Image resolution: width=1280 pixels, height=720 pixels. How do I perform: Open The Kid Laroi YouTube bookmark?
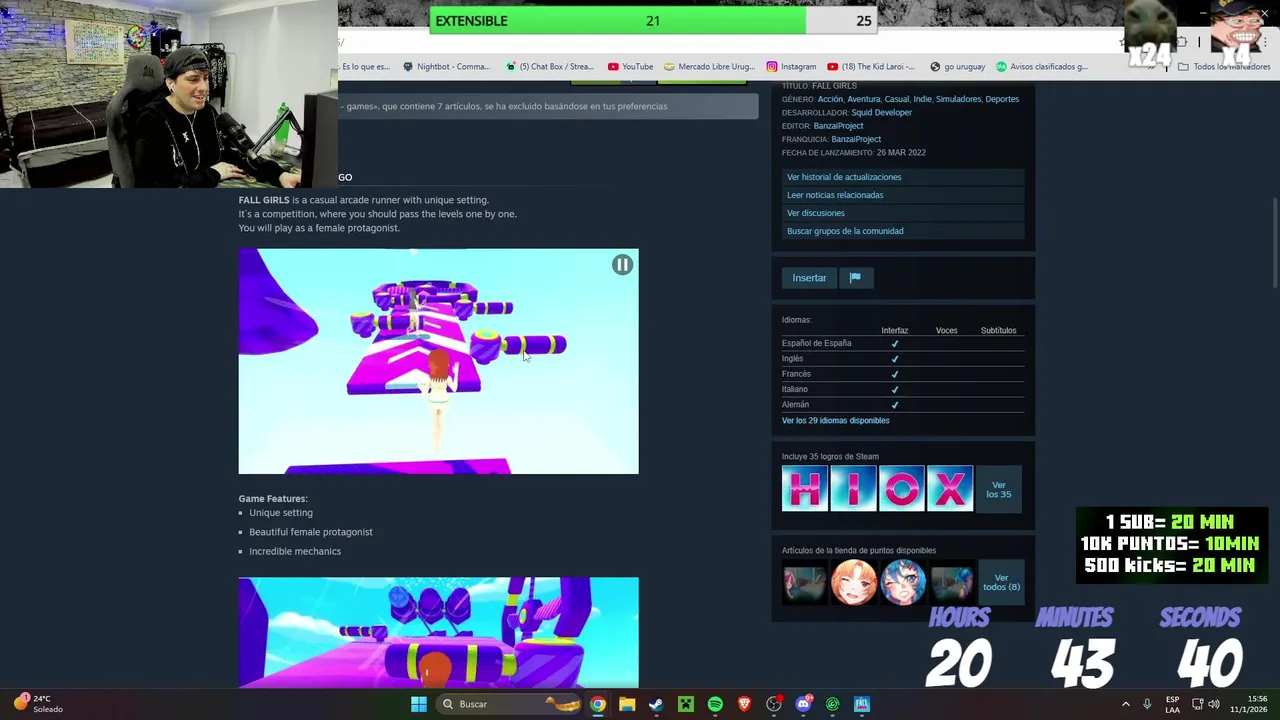click(x=870, y=66)
